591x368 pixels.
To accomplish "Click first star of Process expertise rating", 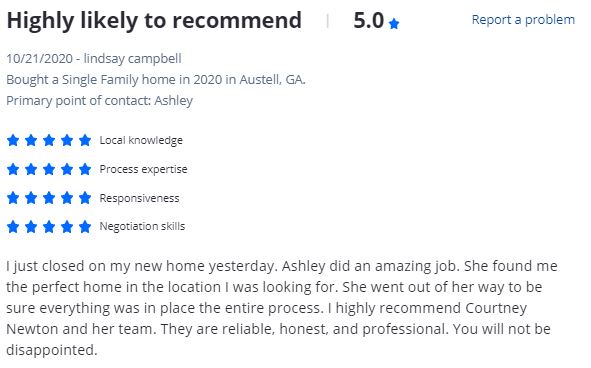I will 13,169.
